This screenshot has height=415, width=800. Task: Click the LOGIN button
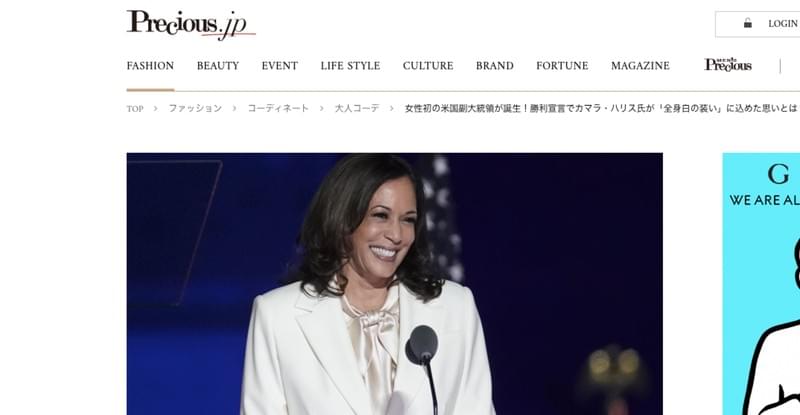point(758,24)
